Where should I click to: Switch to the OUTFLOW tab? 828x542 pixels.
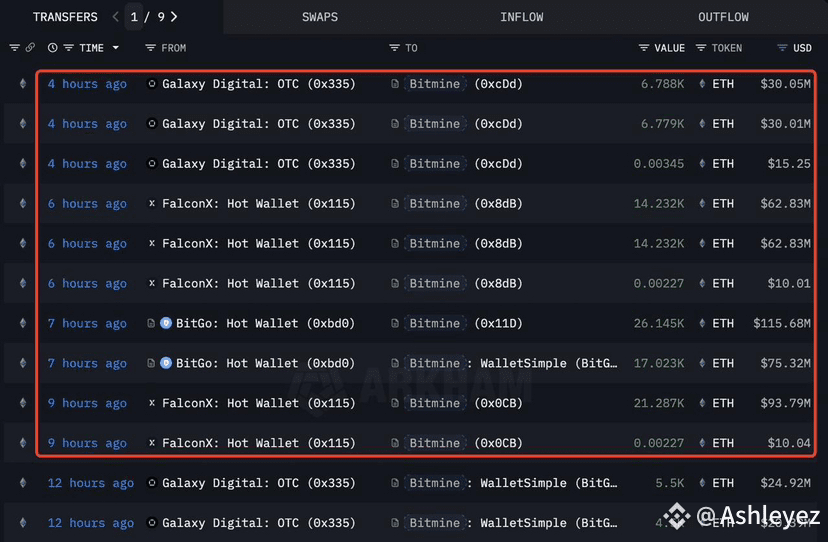(x=723, y=17)
